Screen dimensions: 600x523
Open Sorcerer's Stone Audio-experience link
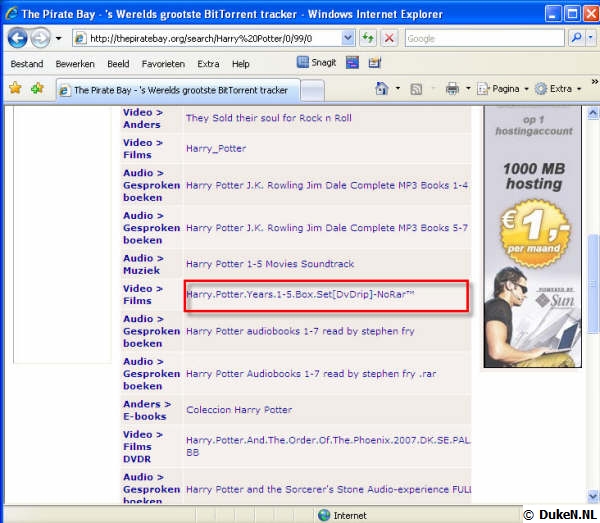[x=328, y=489]
